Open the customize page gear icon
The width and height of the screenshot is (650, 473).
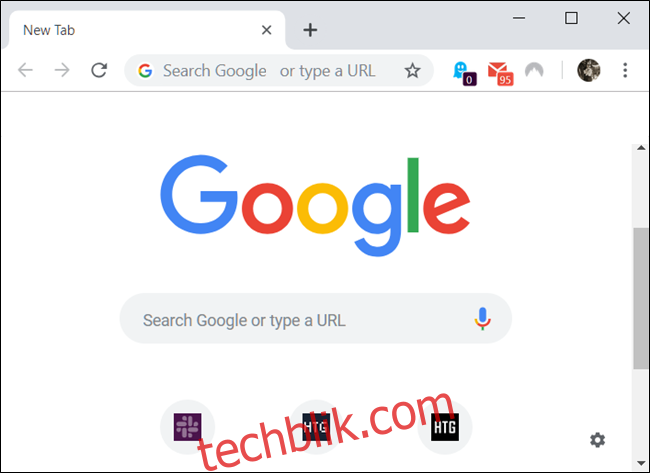click(x=597, y=440)
